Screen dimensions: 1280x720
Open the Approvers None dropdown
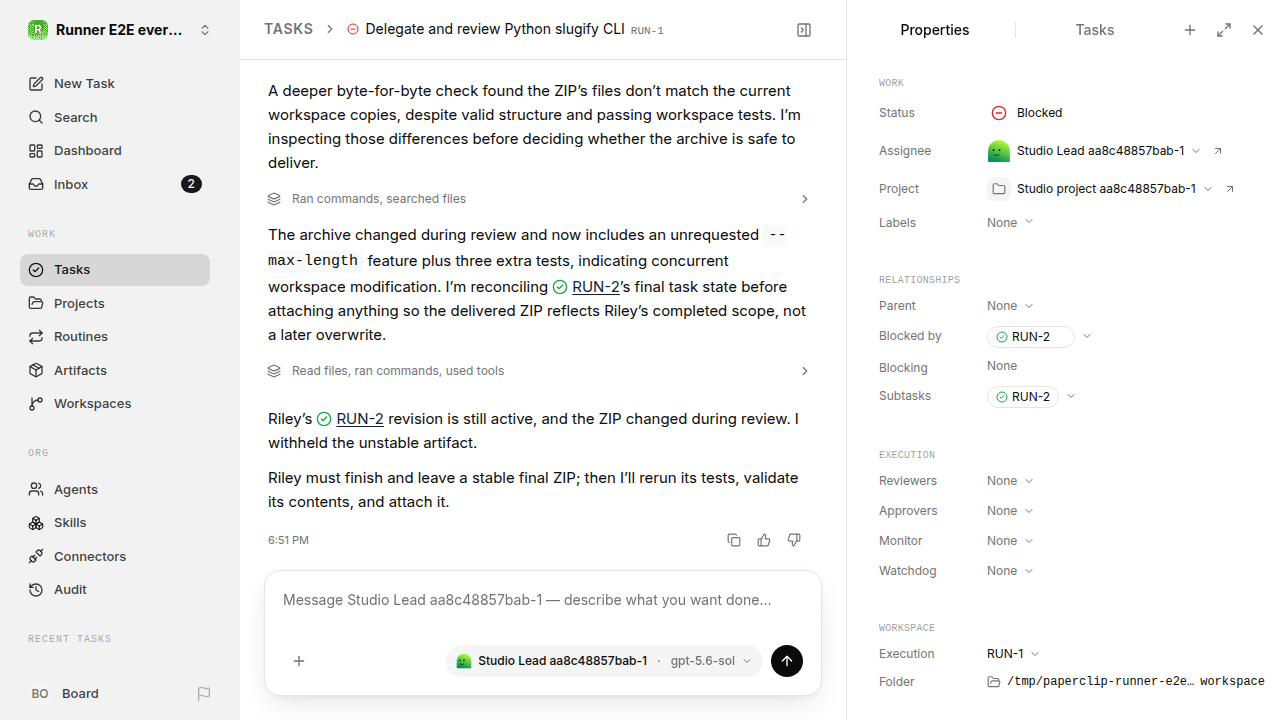coord(1010,511)
